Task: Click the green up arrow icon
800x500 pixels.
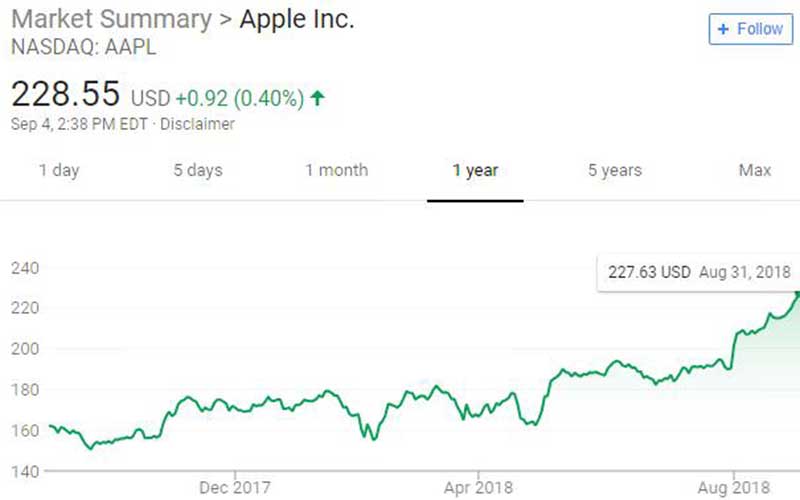Action: click(318, 98)
